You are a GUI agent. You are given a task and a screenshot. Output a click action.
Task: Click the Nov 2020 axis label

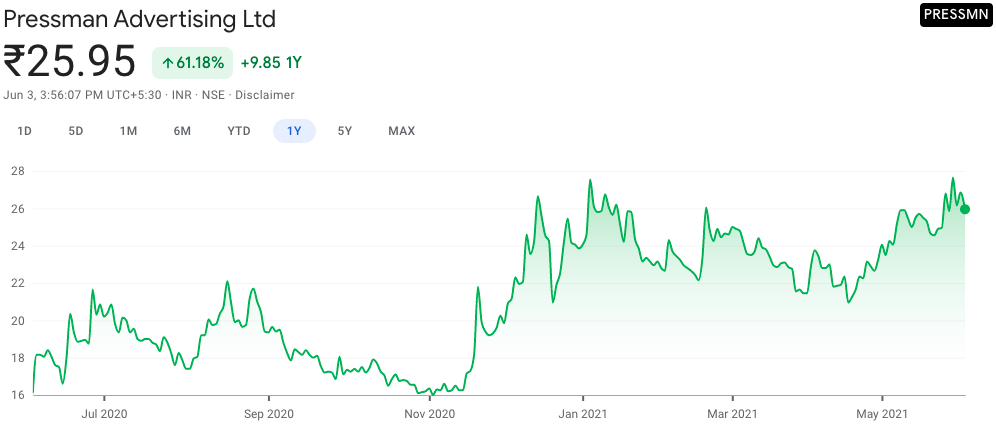tap(431, 414)
